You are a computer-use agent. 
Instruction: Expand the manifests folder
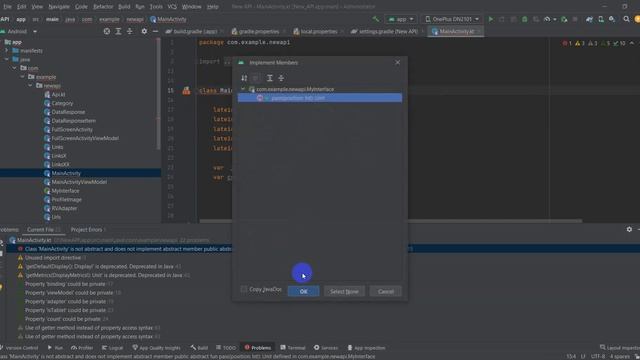7,51
